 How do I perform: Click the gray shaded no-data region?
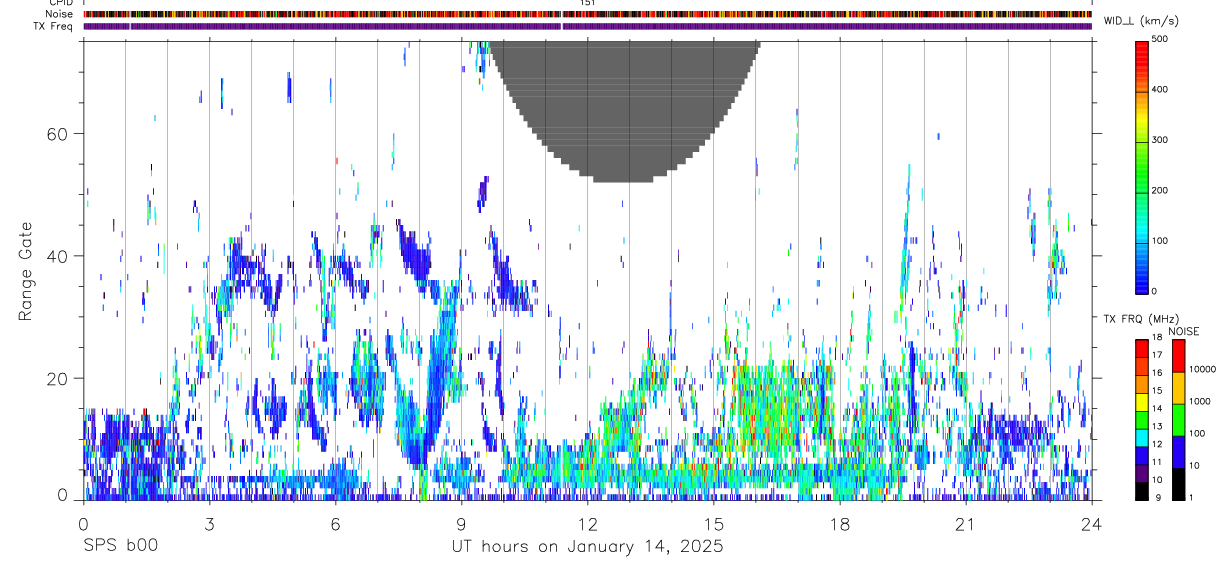click(625, 110)
